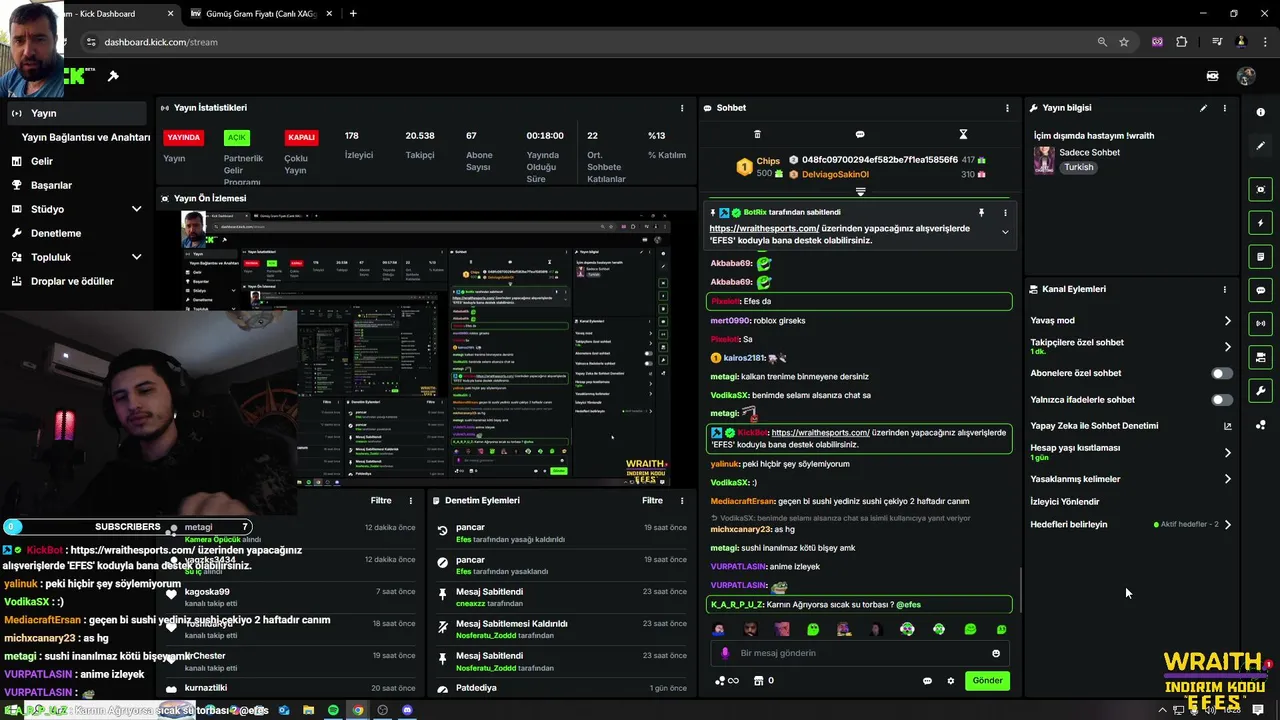Open wraithesports.com link in pinned message
The height and width of the screenshot is (720, 1280).
pos(764,228)
